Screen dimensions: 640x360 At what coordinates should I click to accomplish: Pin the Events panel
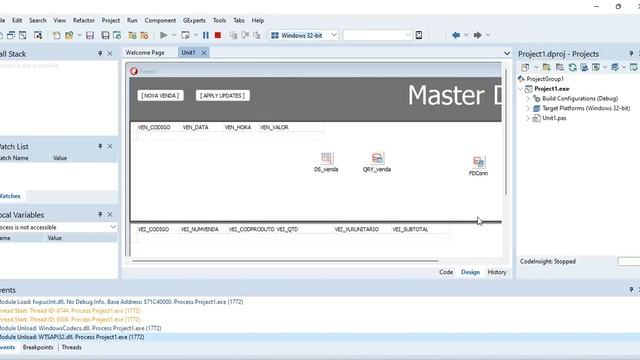[631, 290]
